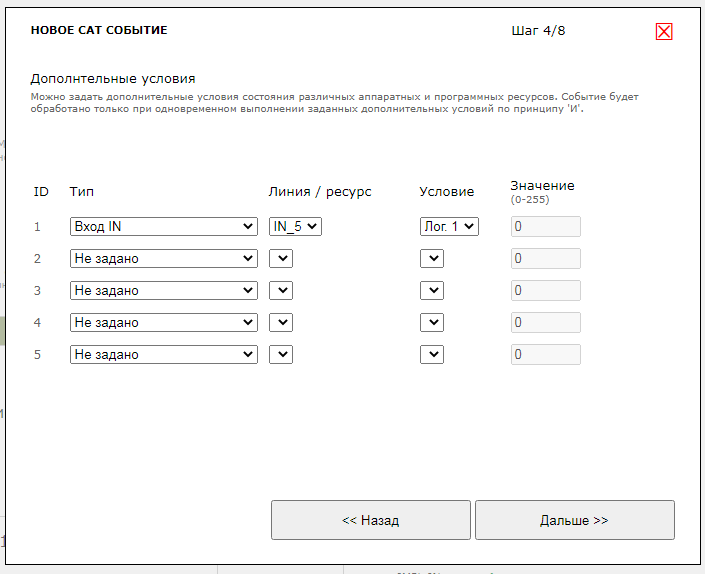Click the Значение value field in row 5
This screenshot has width=705, height=574.
[545, 355]
